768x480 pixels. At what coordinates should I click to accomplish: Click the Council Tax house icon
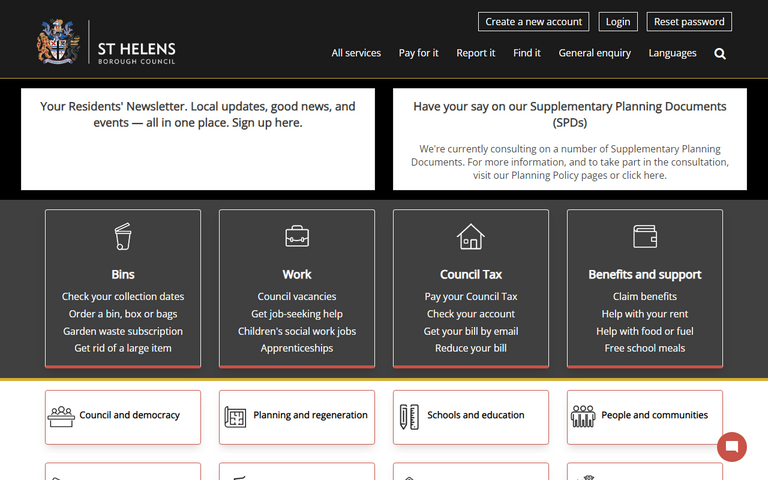(x=470, y=237)
